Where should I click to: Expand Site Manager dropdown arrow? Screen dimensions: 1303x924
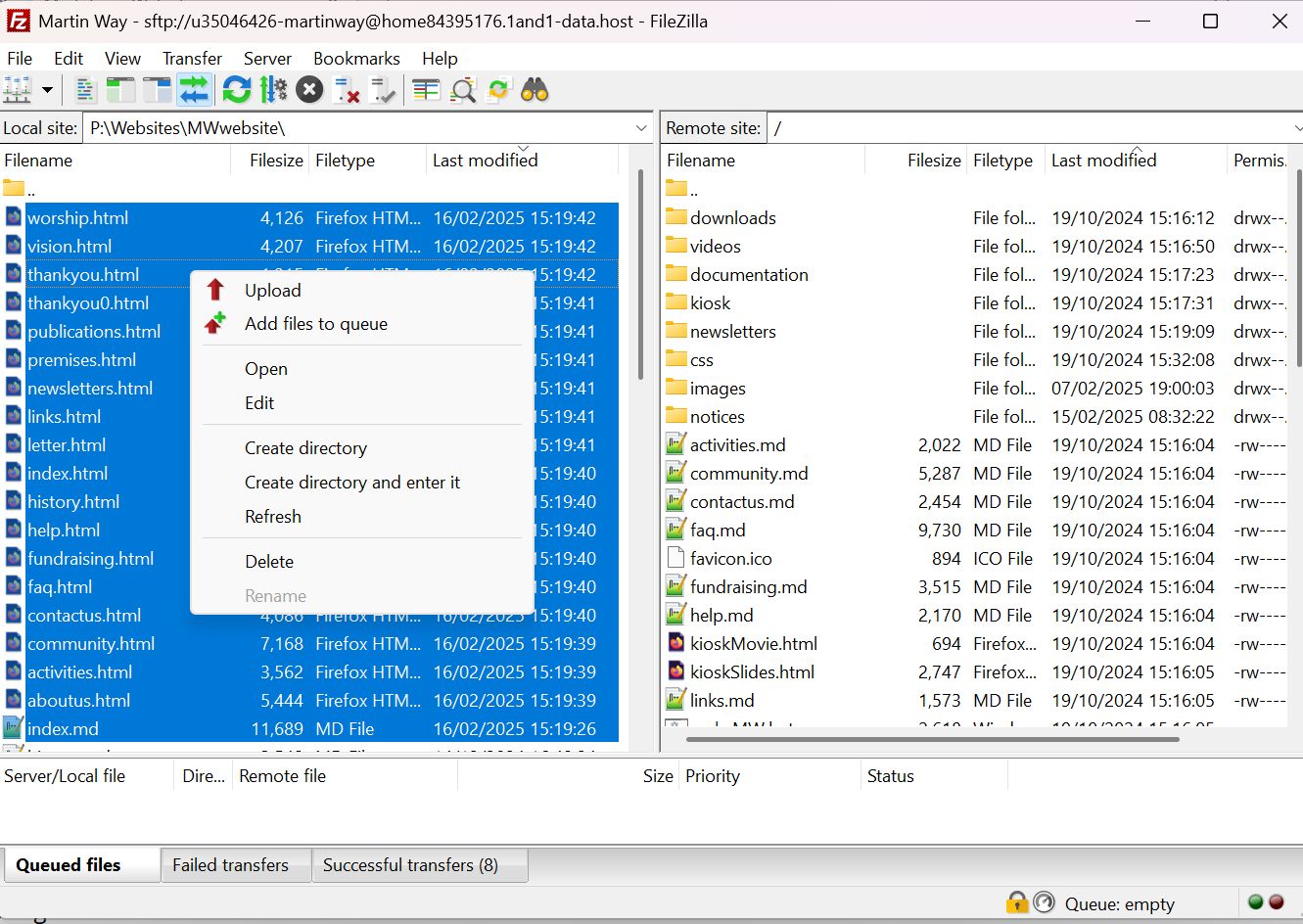click(x=47, y=91)
